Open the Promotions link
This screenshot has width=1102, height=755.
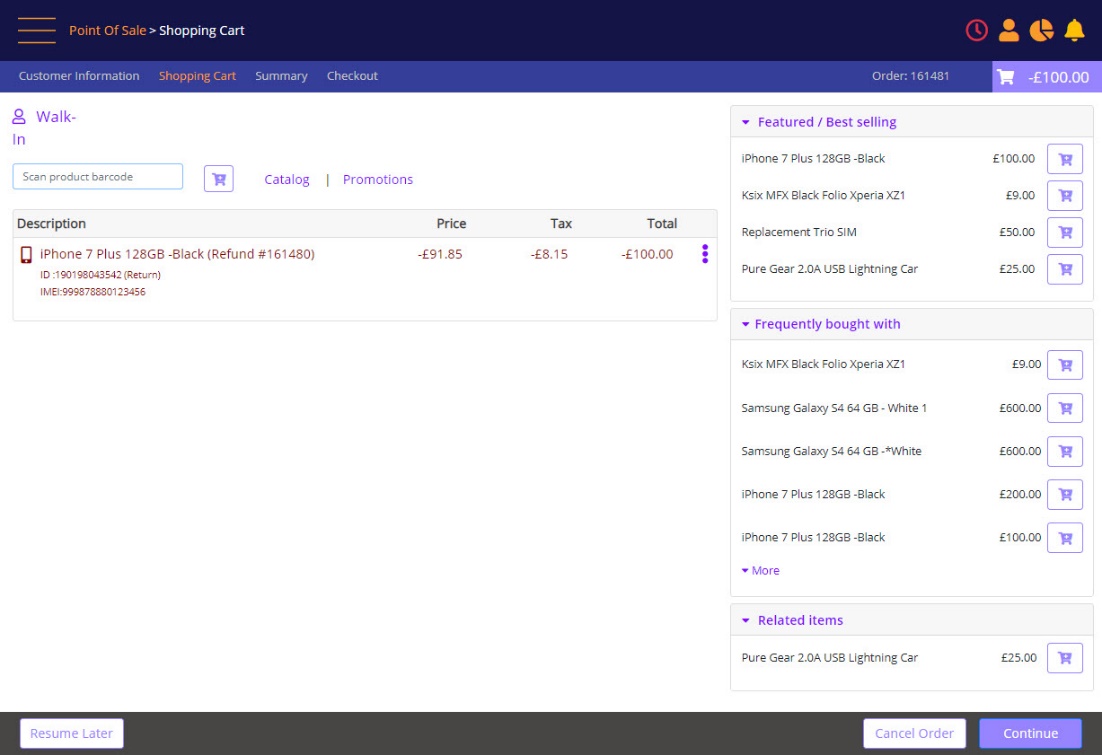(377, 179)
